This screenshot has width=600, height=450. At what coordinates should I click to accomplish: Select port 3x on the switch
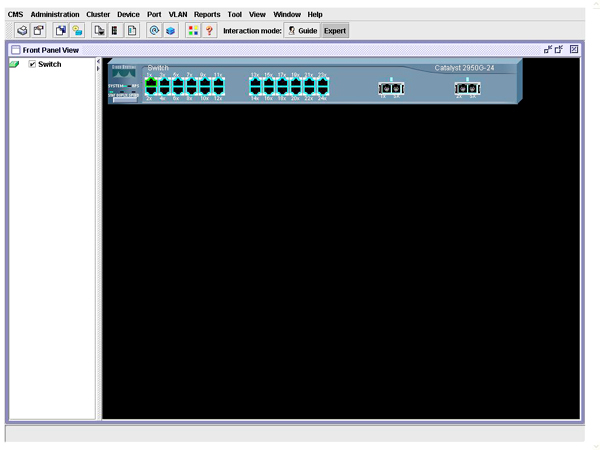tap(165, 82)
